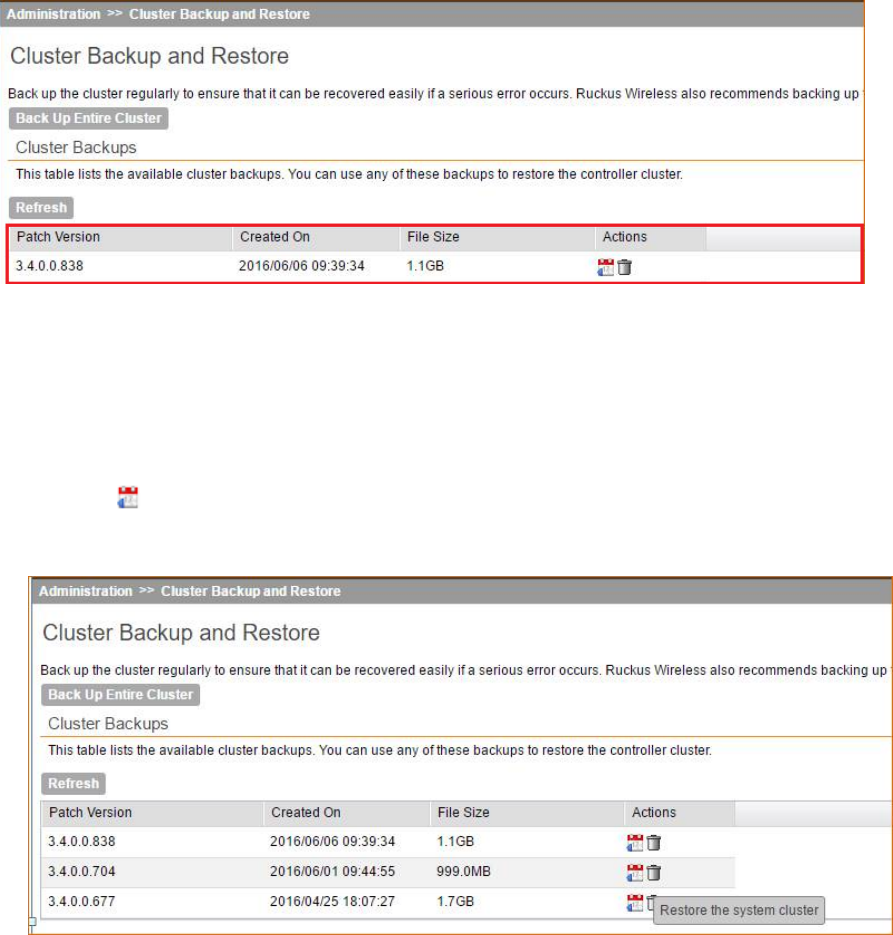Click 1.1GB file size in upper table
Image resolution: width=893 pixels, height=935 pixels.
click(425, 266)
